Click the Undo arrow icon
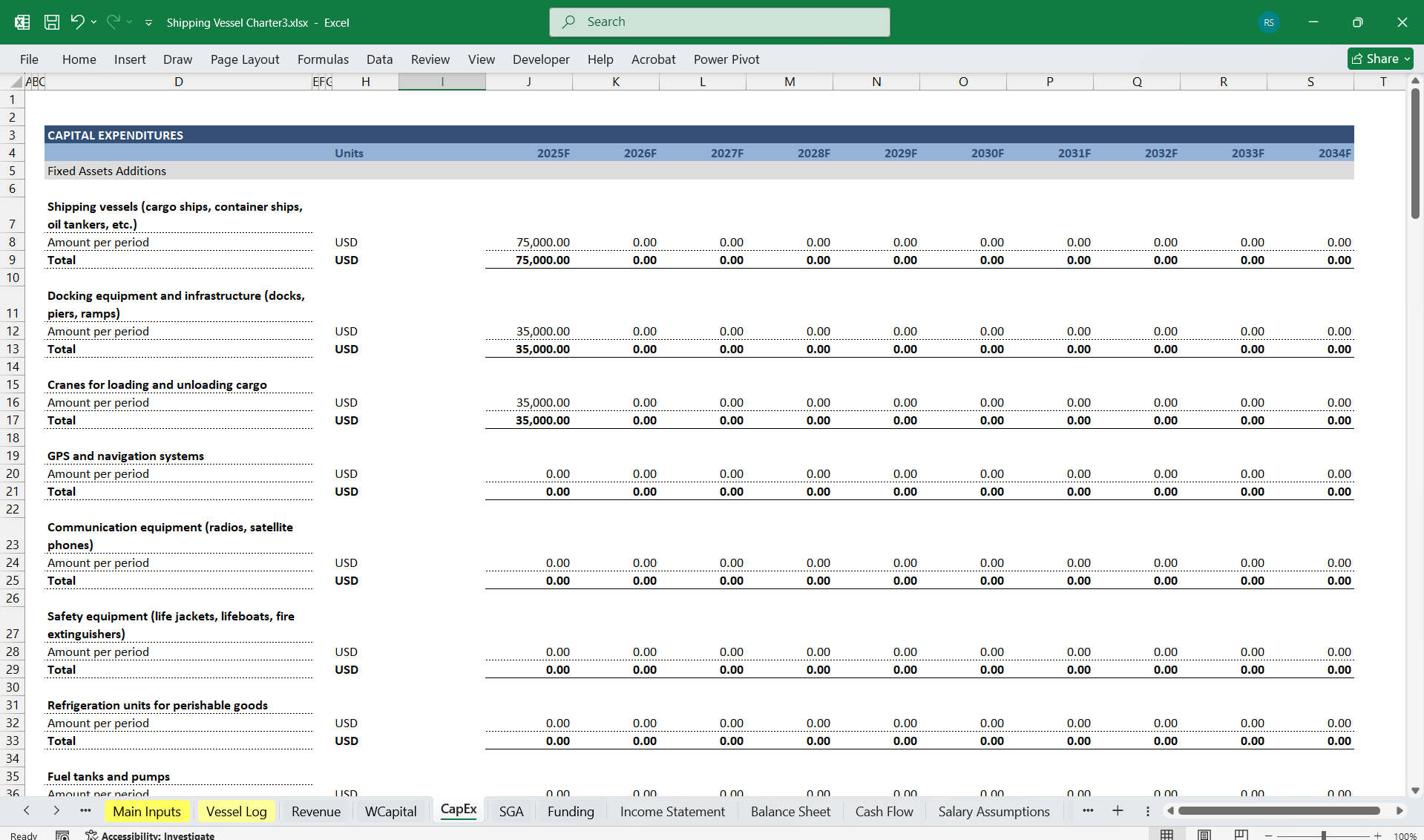Viewport: 1424px width, 840px height. [77, 22]
